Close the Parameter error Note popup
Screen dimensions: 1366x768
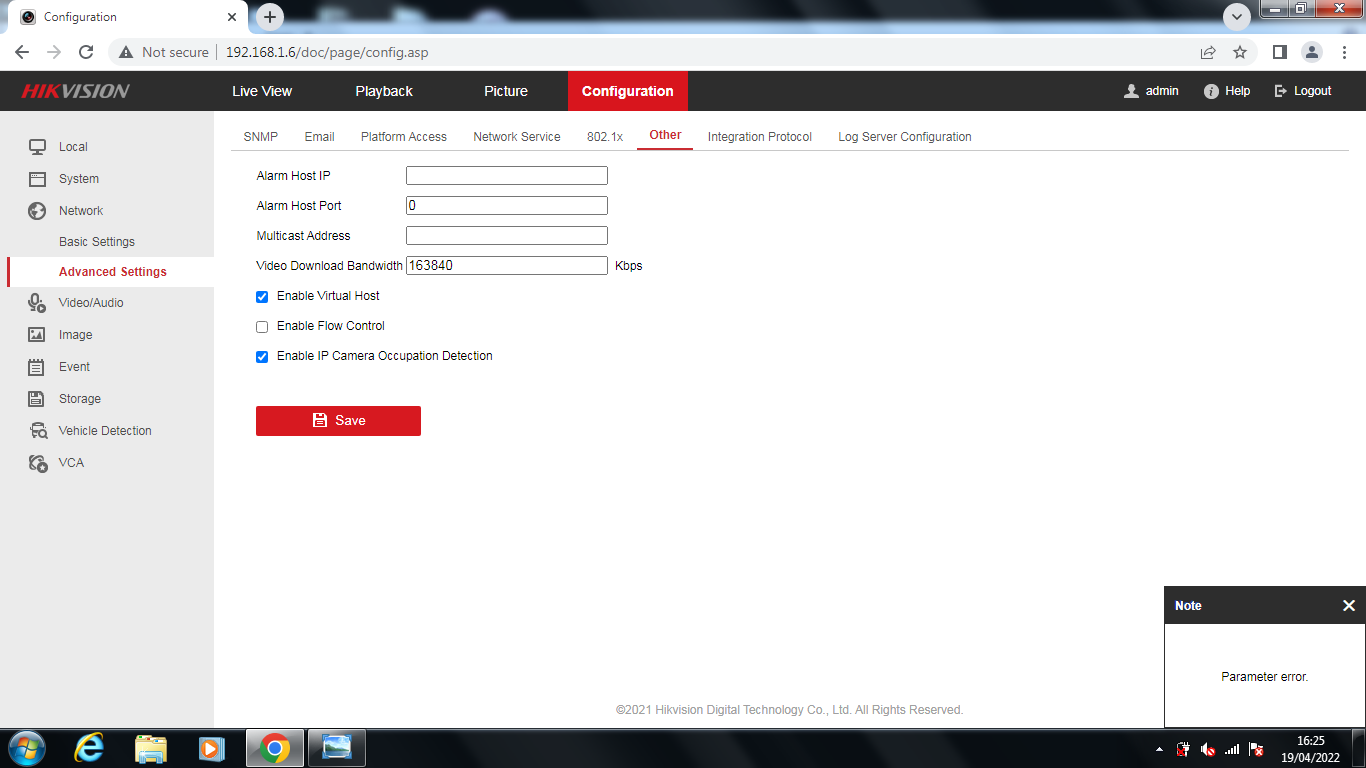tap(1348, 606)
